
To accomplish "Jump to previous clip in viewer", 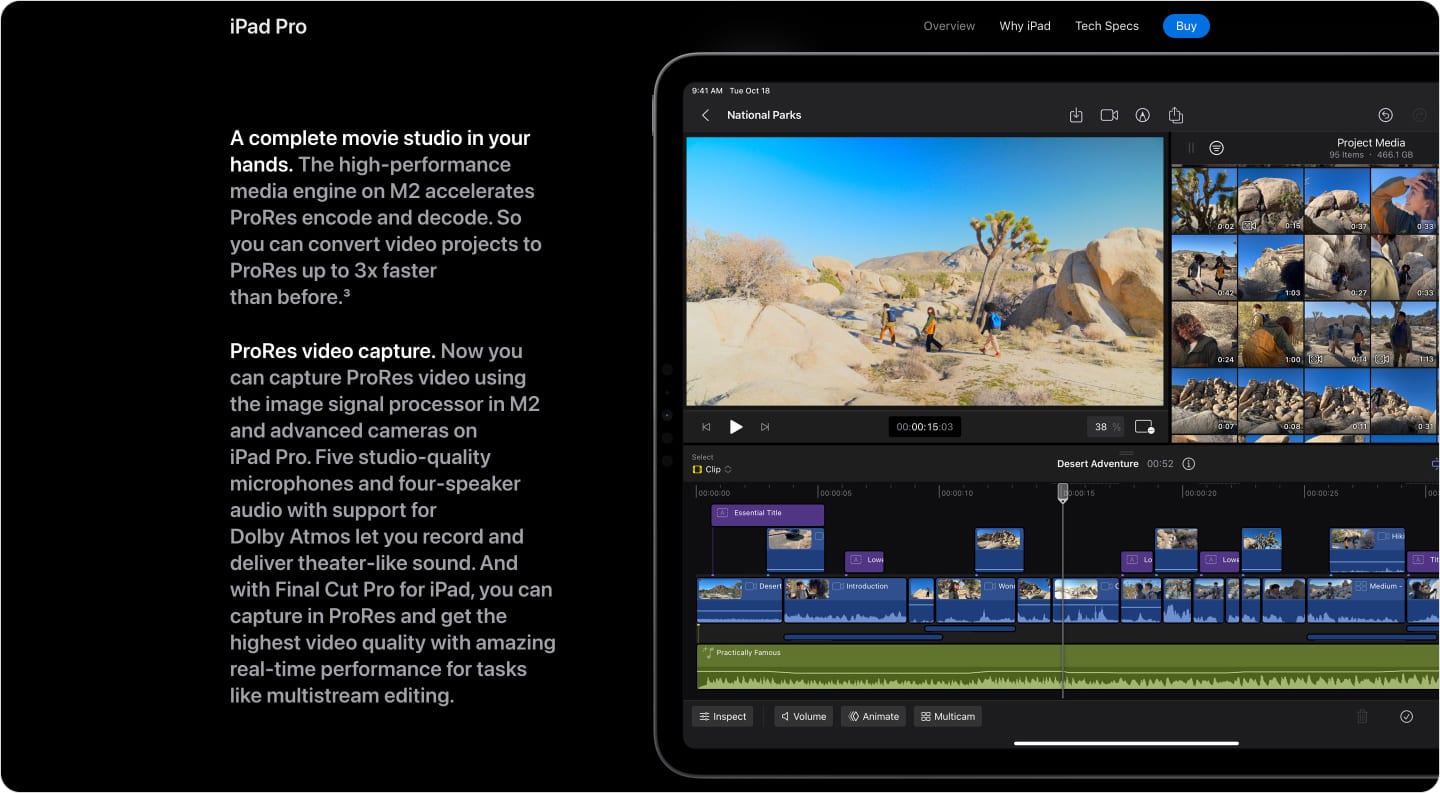I will (706, 427).
